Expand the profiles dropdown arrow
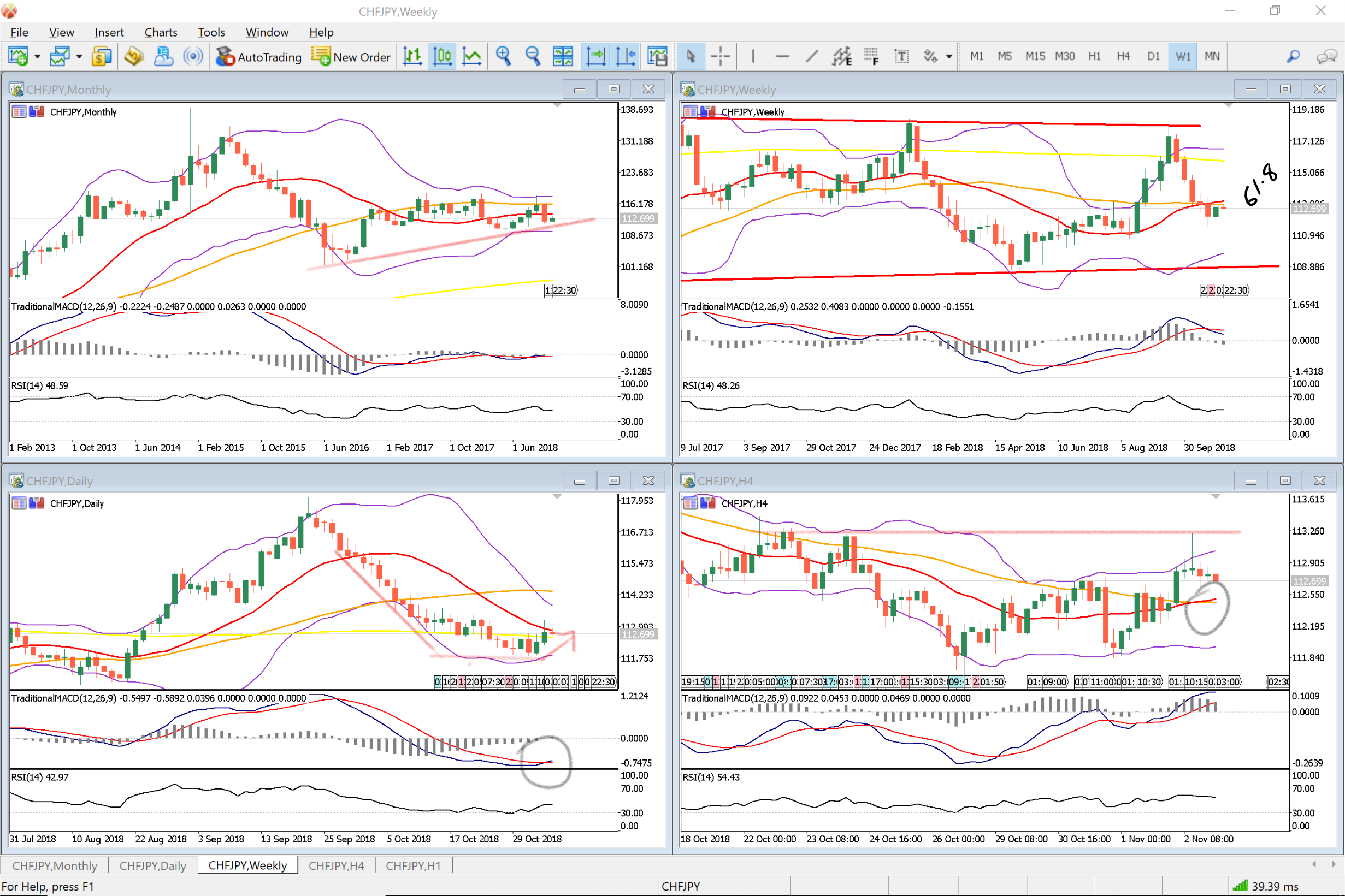This screenshot has height=896, width=1345. coord(79,56)
